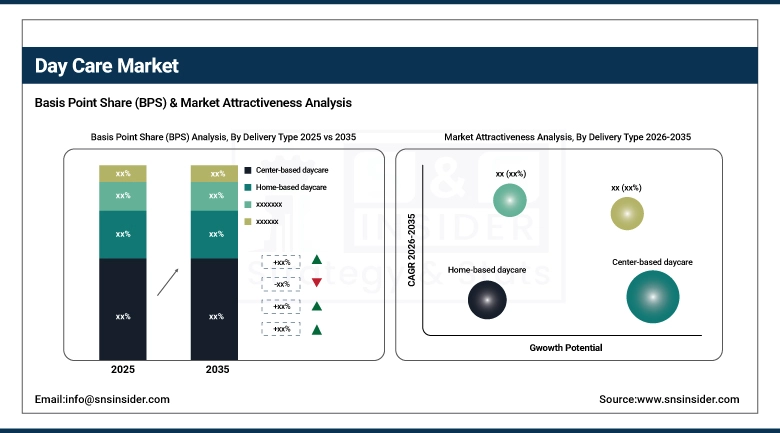This screenshot has width=780, height=433.
Task: Click the olive top segment of 2025 bar
Action: (123, 174)
